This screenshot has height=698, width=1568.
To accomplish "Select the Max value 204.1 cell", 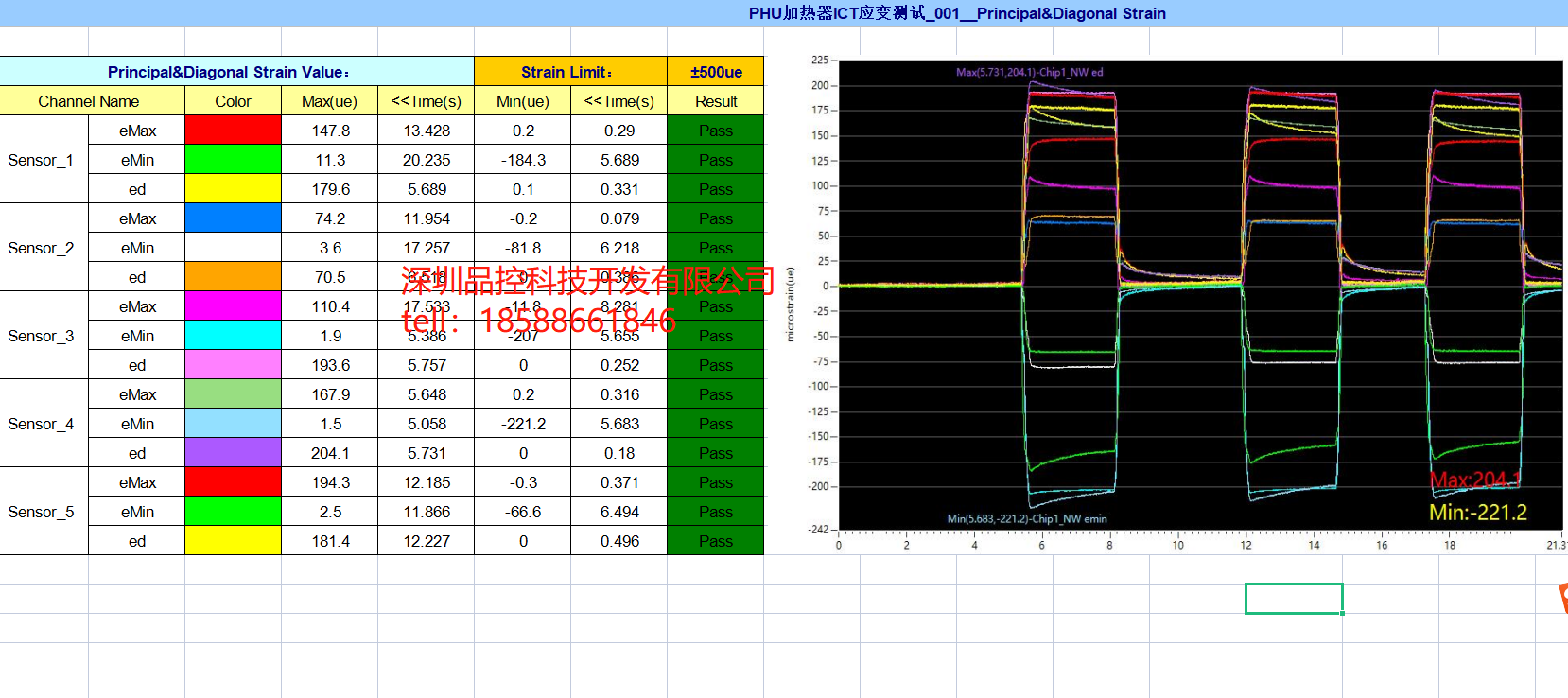I will tap(329, 453).
